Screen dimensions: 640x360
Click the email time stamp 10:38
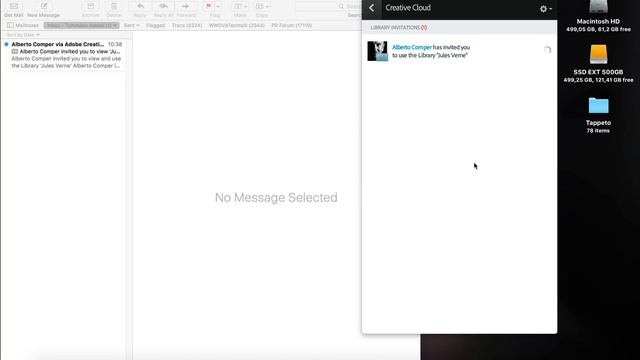tap(115, 44)
